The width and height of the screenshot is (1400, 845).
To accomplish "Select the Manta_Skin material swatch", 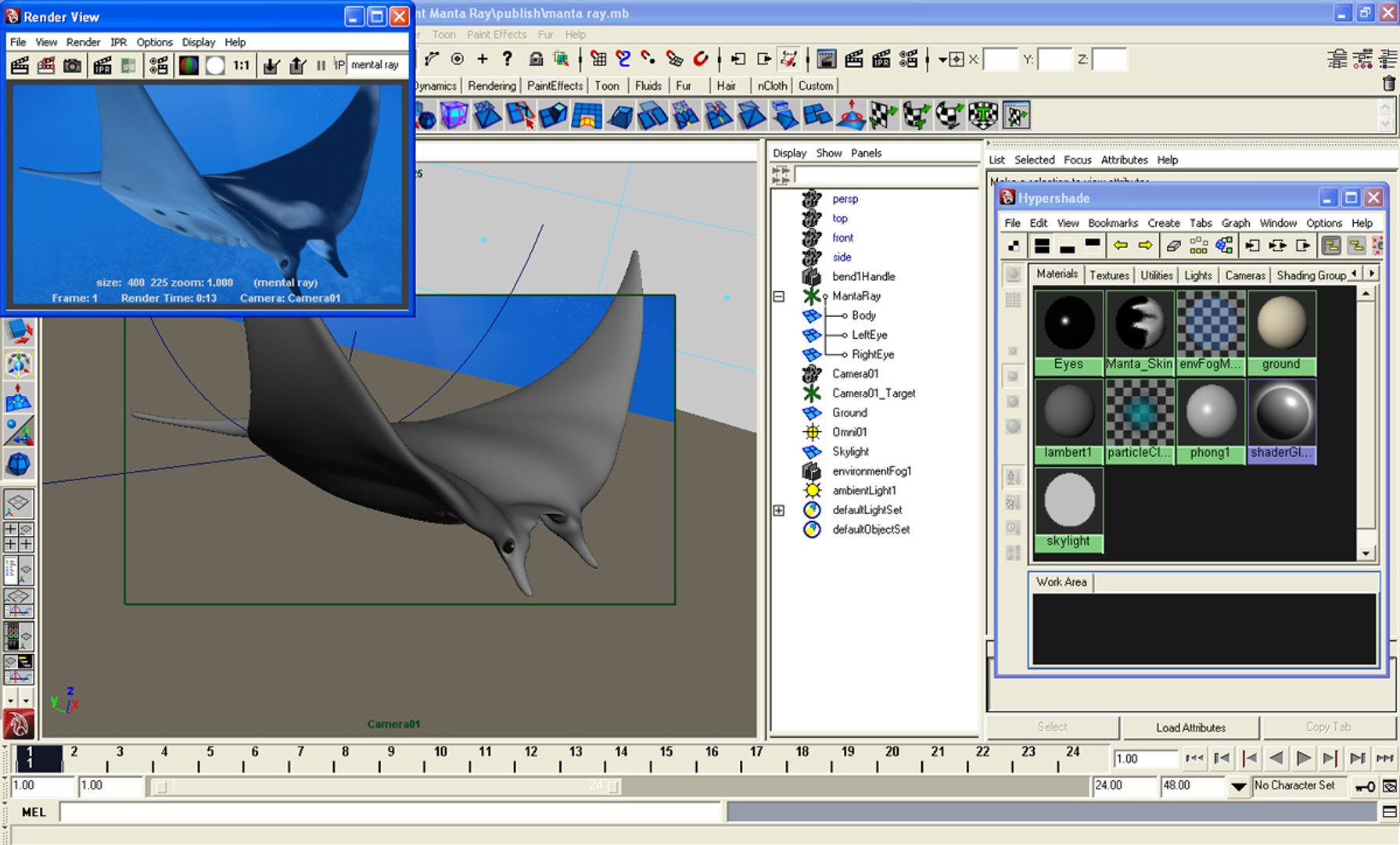I will 1140,333.
